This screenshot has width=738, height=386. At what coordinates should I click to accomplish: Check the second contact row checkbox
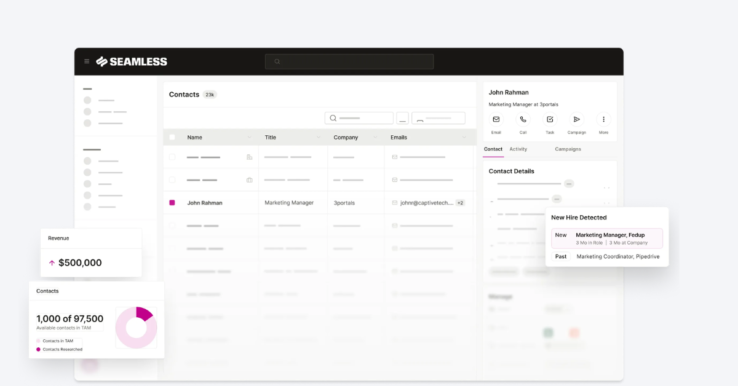(x=172, y=180)
